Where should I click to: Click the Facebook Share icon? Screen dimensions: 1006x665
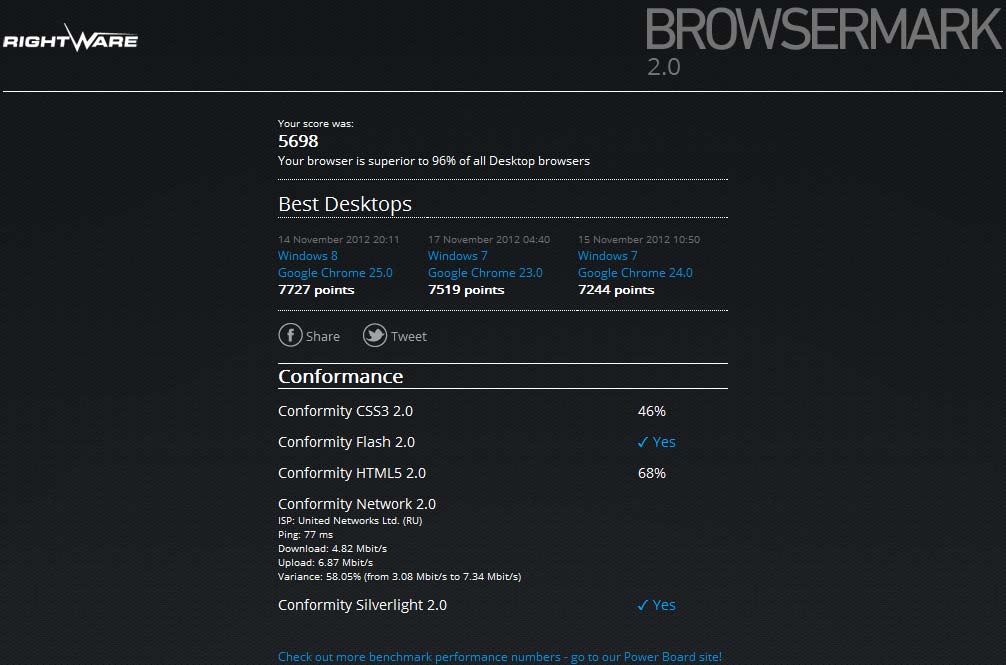coord(290,336)
